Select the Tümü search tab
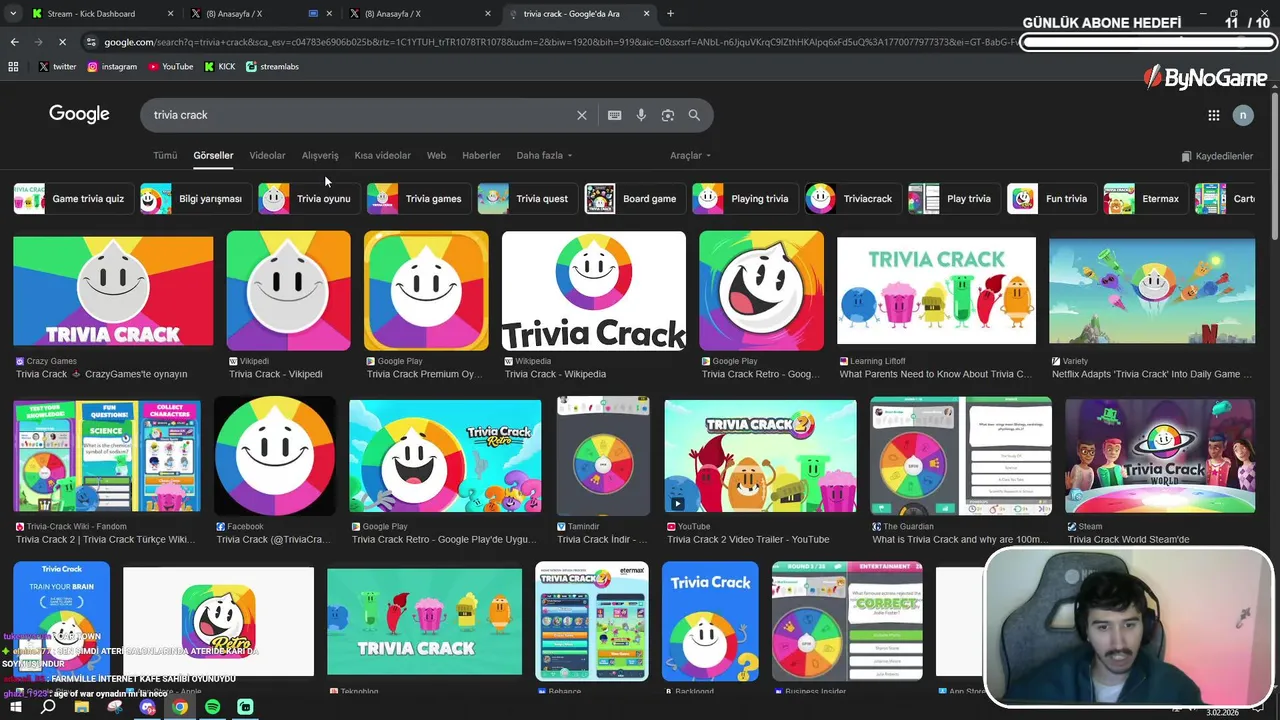The height and width of the screenshot is (720, 1280). pos(165,156)
